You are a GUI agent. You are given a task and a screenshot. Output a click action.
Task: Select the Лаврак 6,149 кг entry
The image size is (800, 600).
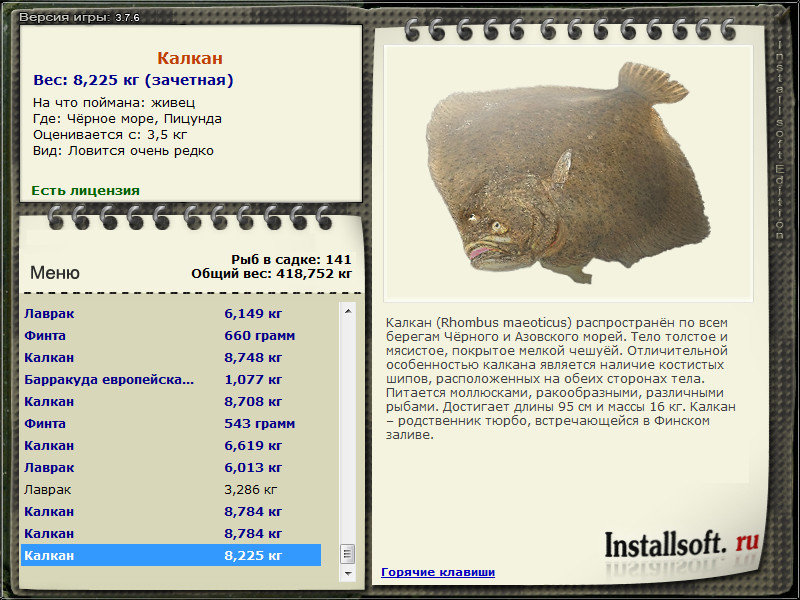[171, 313]
